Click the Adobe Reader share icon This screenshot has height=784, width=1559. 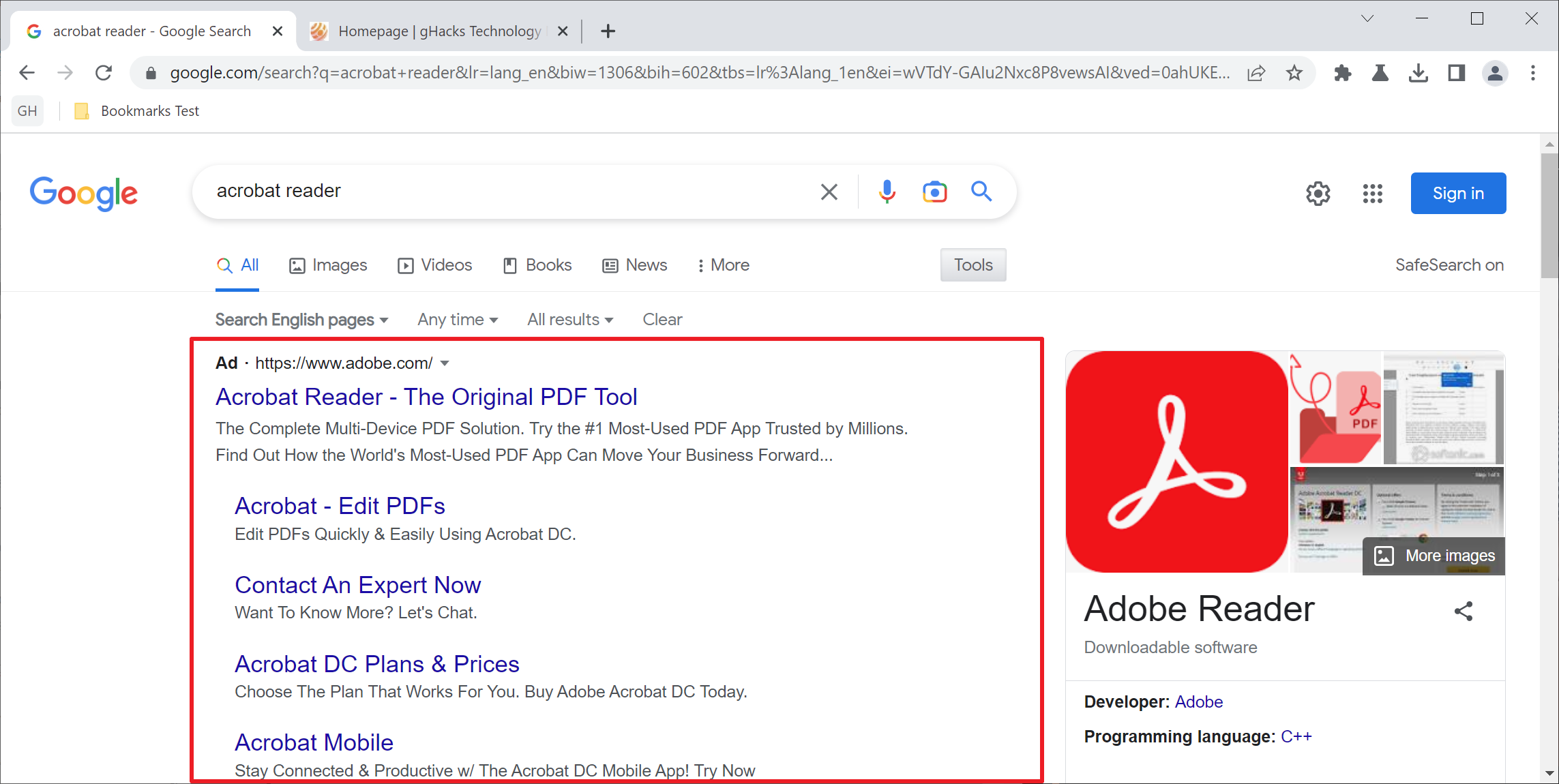pyautogui.click(x=1465, y=611)
